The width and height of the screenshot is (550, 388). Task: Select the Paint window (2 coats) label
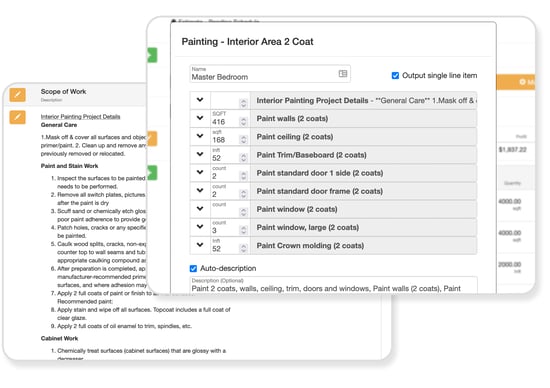(297, 209)
